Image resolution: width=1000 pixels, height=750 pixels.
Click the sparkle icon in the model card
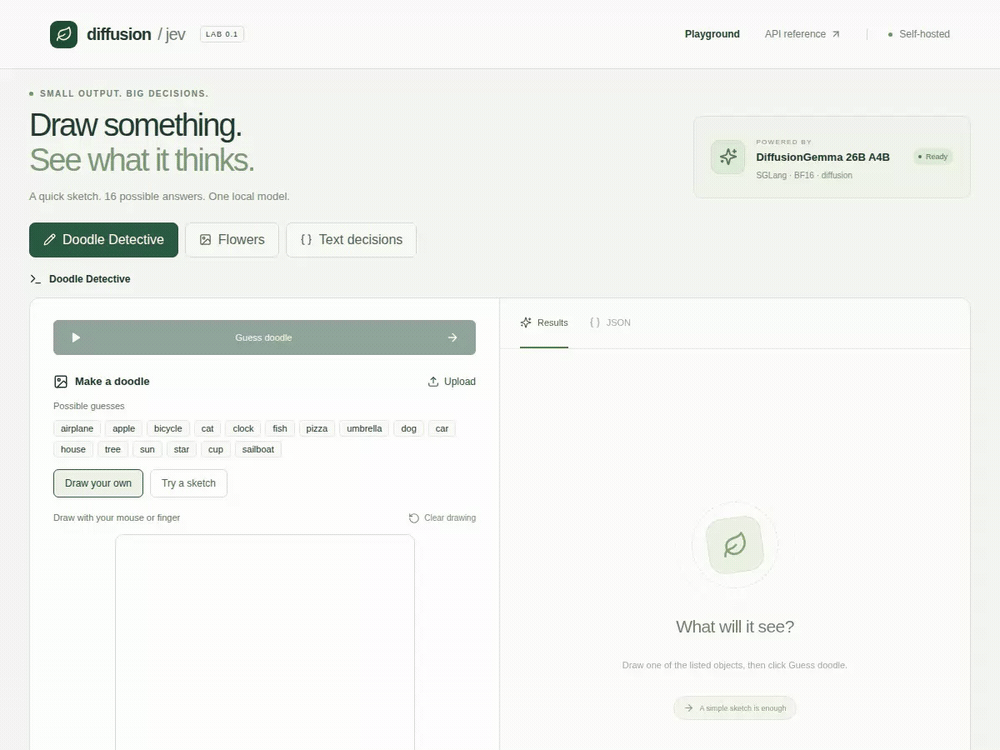coord(728,157)
